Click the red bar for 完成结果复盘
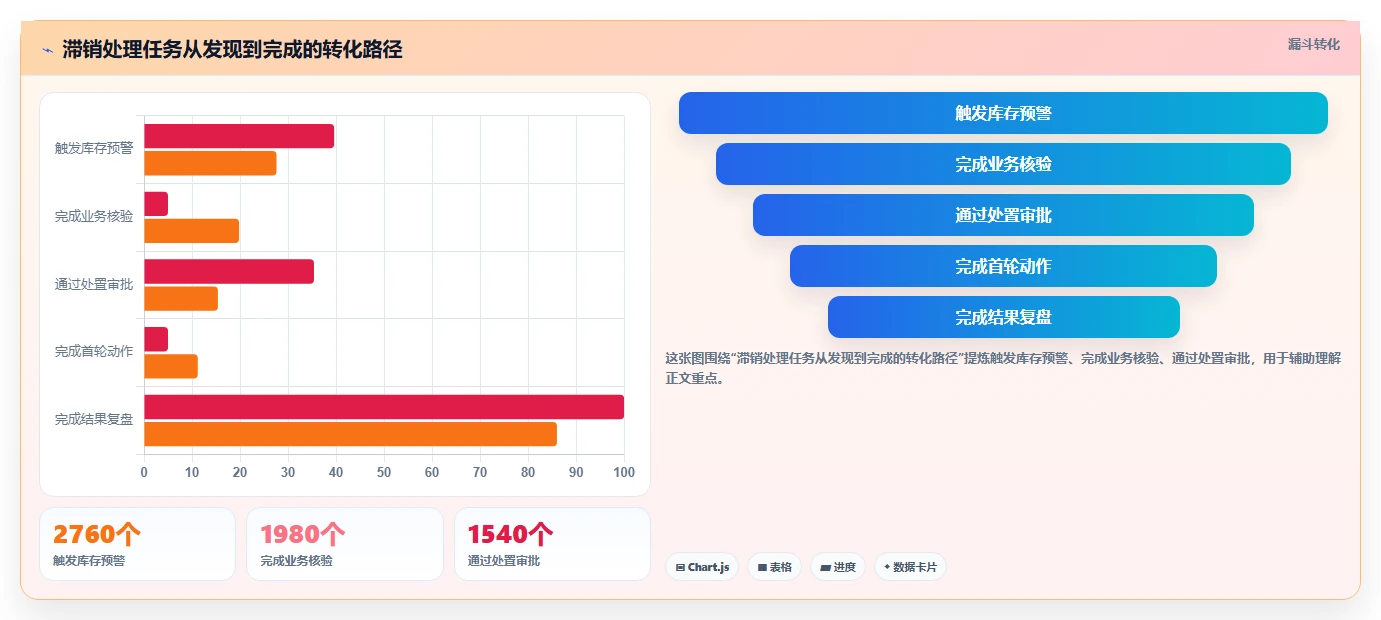1381x620 pixels. (x=384, y=407)
